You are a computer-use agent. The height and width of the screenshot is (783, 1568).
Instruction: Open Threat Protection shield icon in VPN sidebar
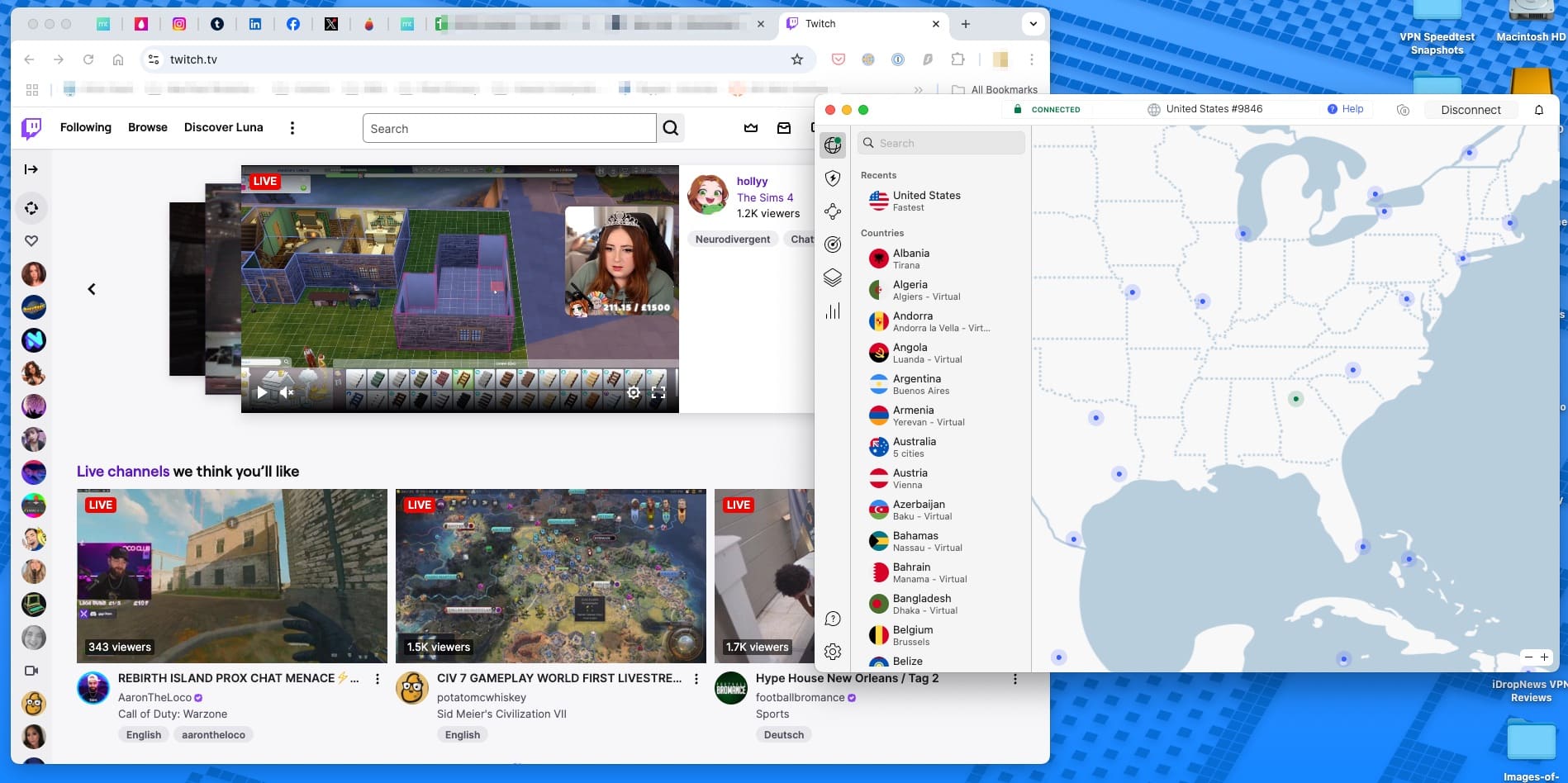point(833,178)
